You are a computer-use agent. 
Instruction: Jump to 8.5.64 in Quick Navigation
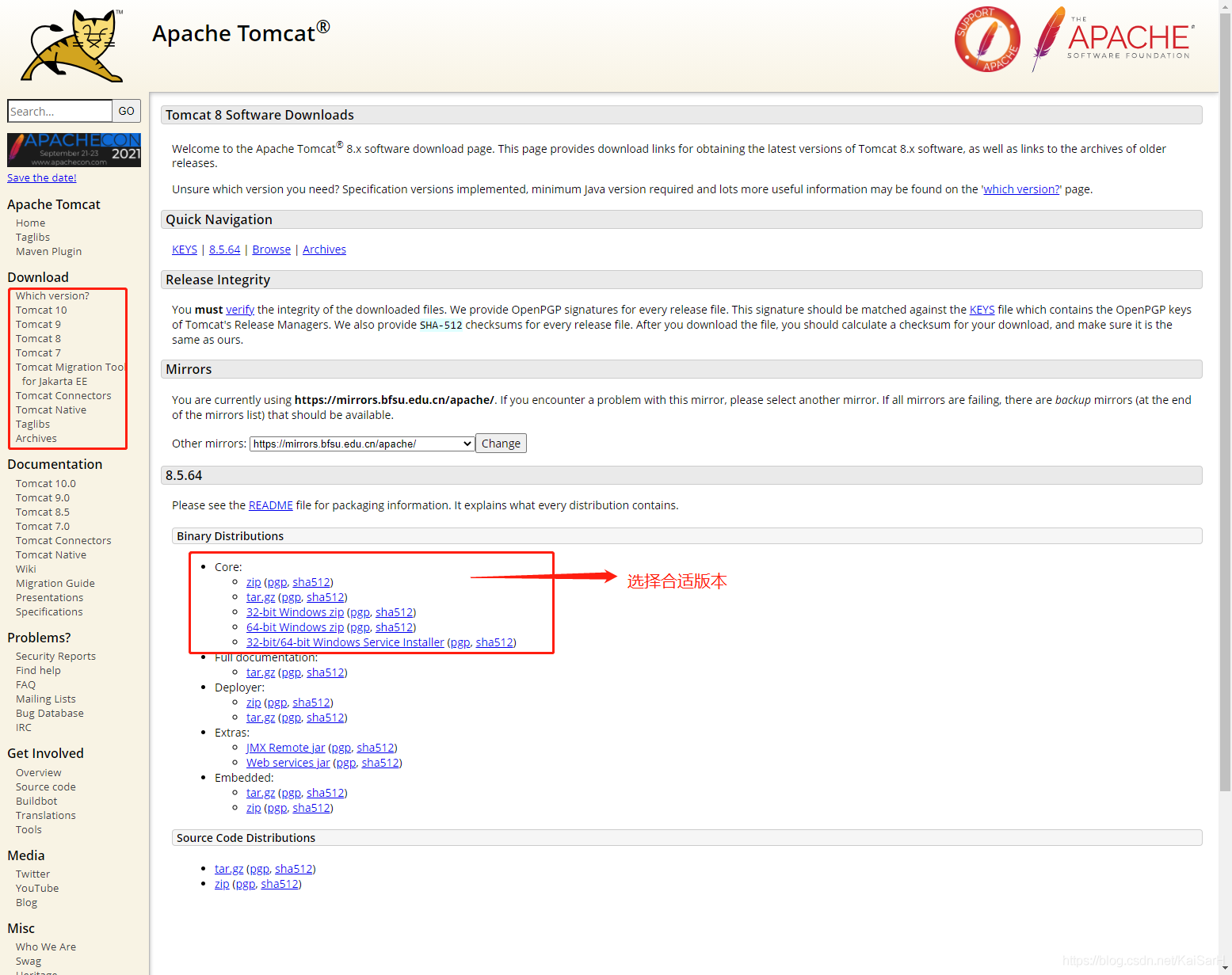225,249
